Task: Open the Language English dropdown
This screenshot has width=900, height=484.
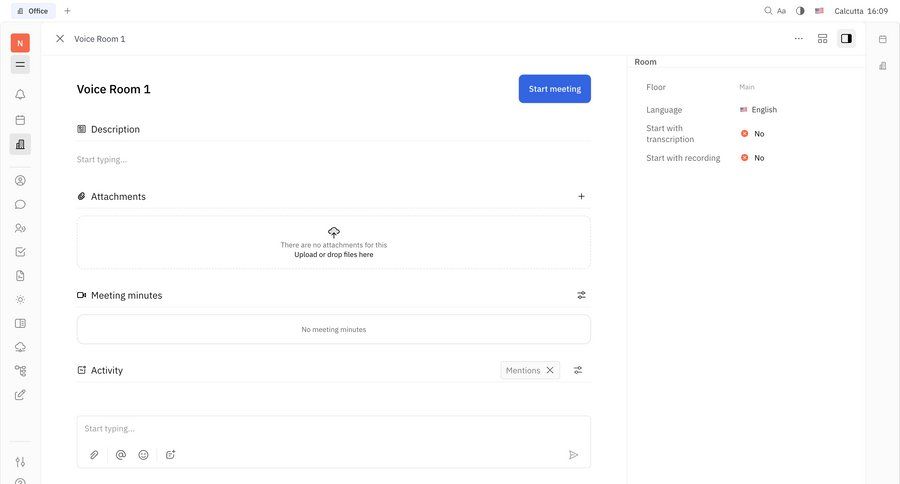Action: (758, 110)
